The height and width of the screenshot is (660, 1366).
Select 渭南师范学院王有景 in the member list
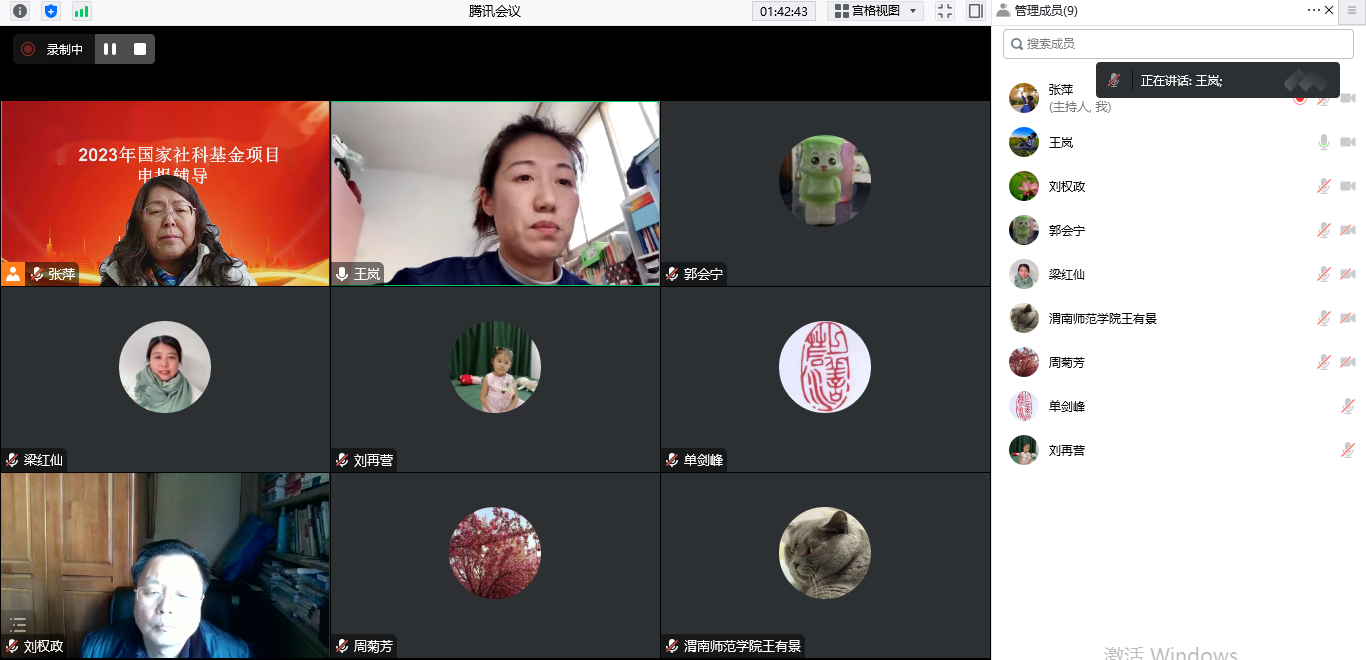[1102, 319]
